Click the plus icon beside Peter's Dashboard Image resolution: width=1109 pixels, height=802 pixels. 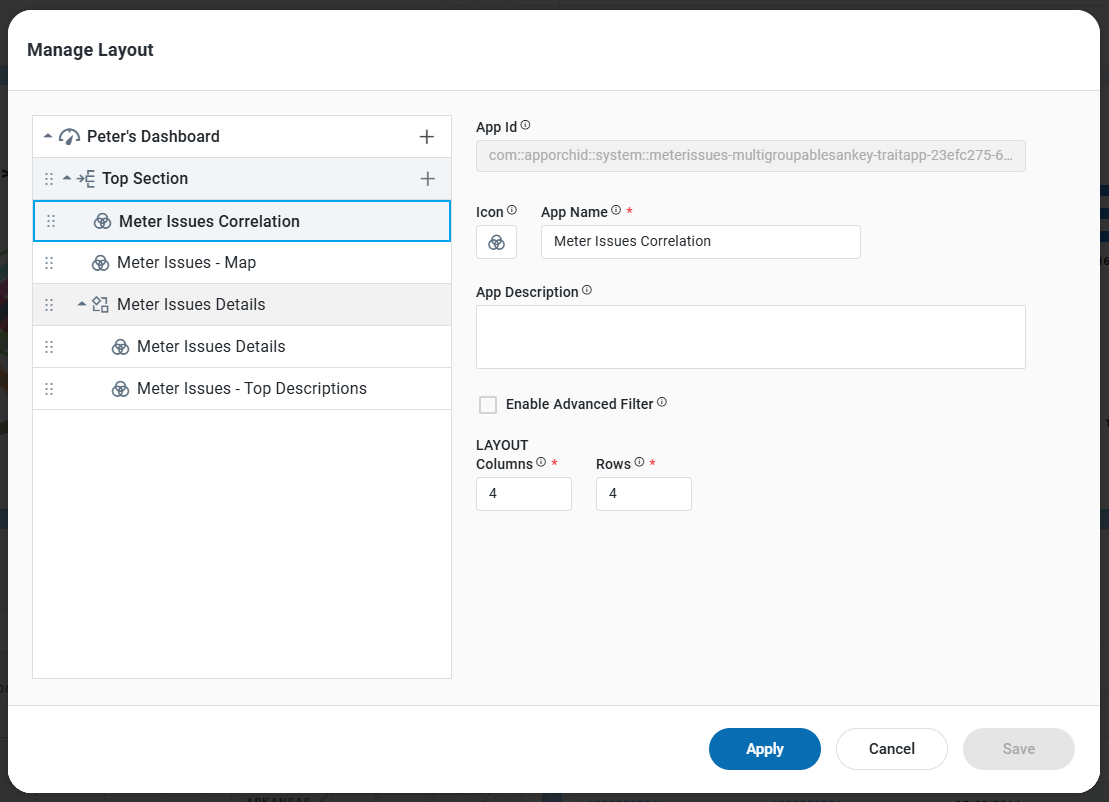pyautogui.click(x=427, y=137)
